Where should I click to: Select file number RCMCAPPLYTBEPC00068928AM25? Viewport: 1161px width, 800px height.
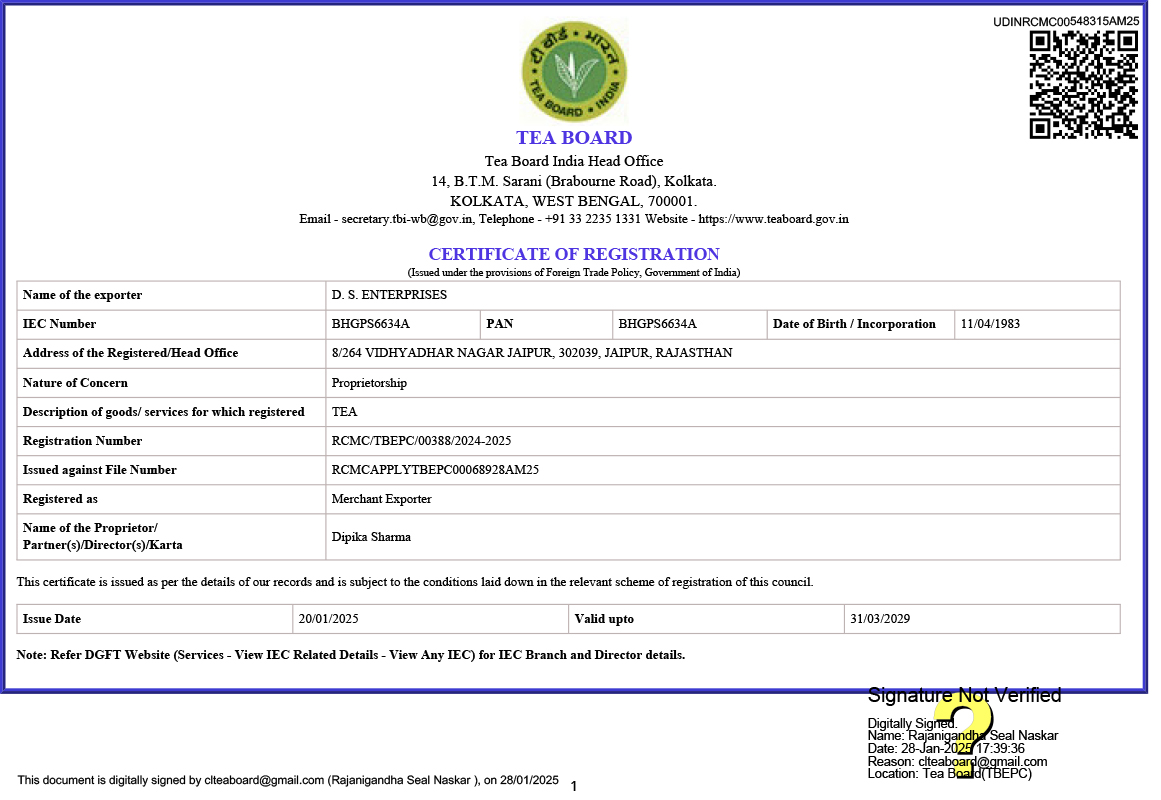(435, 470)
